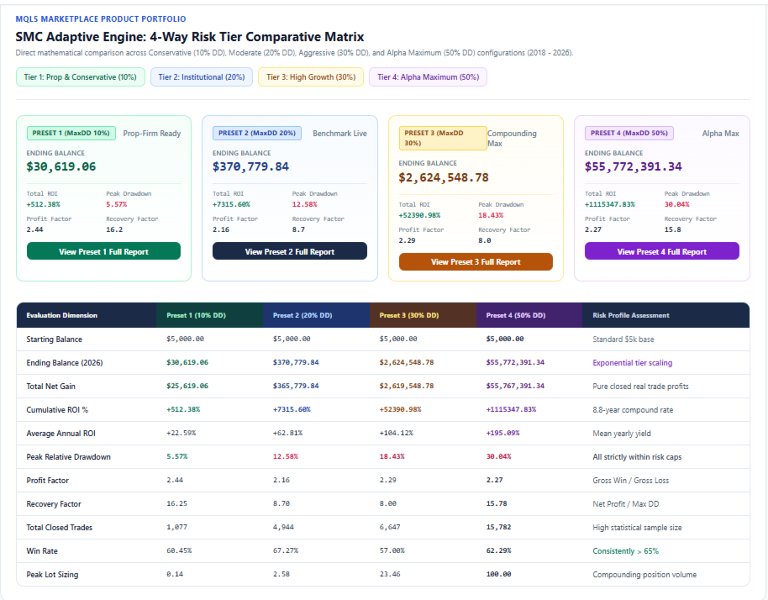Click the 18.43% Peak Drawdown in Preset 3 card
Viewport: 768px width, 600px height.
[491, 215]
